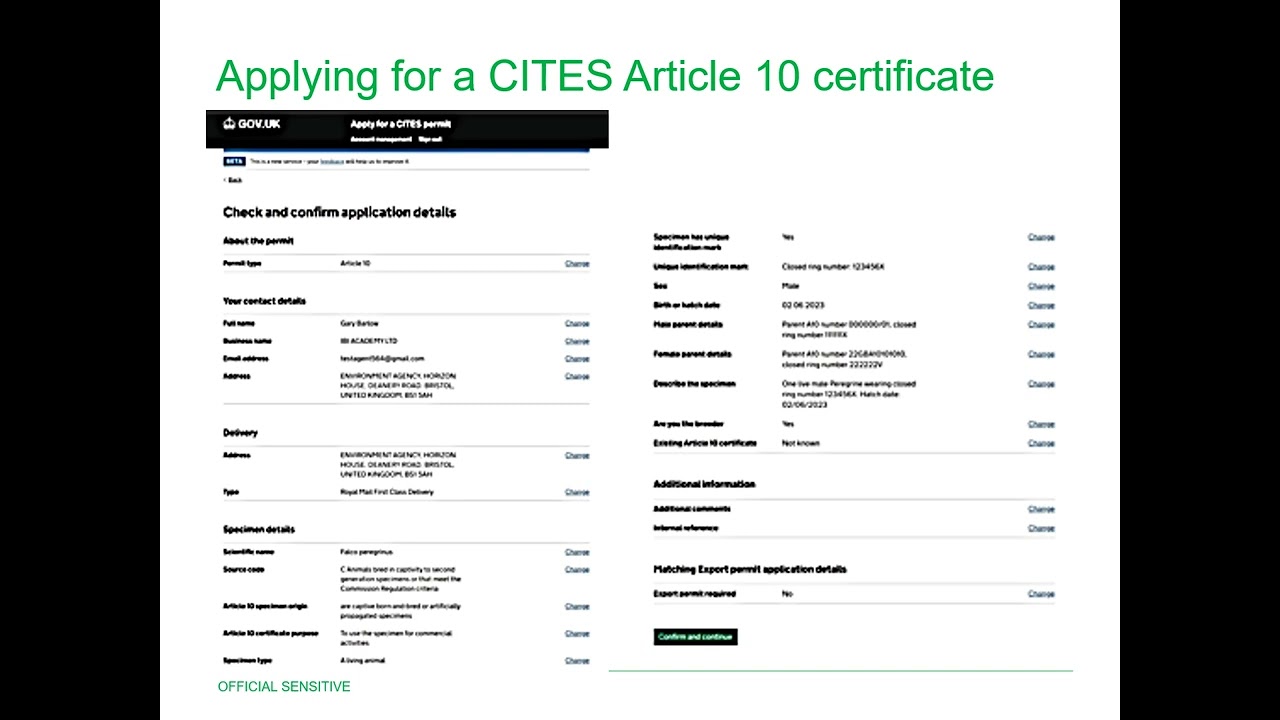
Task: Change the delivery Type row
Action: point(577,492)
